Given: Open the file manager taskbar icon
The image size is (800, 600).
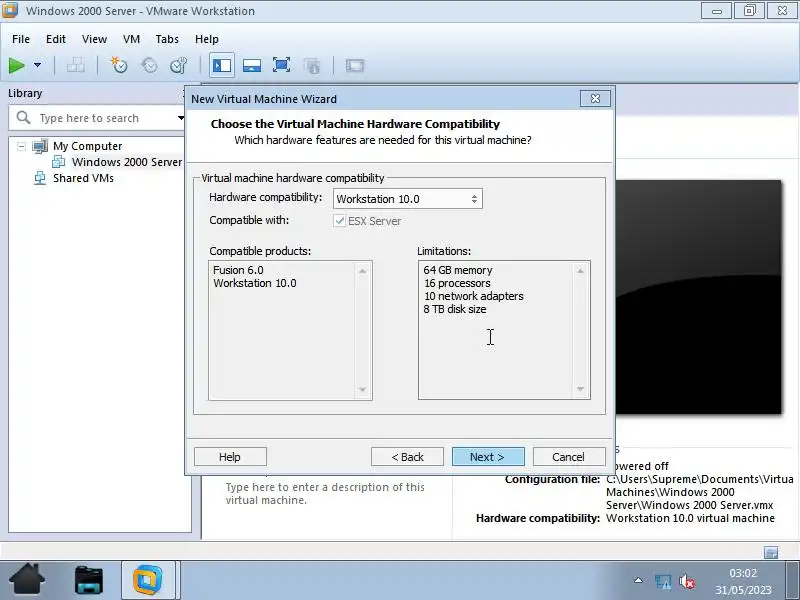Looking at the screenshot, I should (x=89, y=580).
